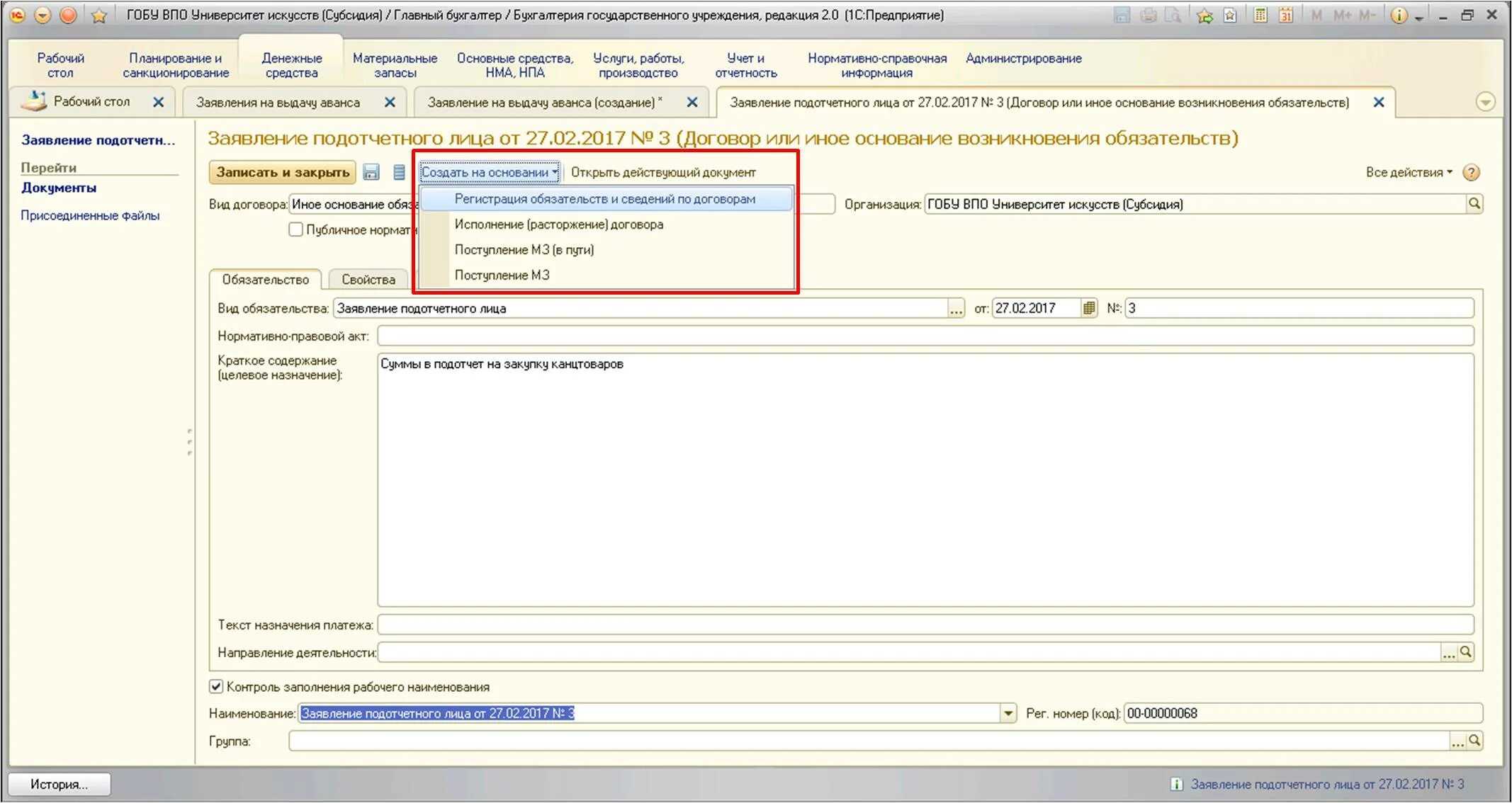Viewport: 1512px width, 803px height.
Task: Select Исполнение (расторжение) договора menu item
Action: (606, 224)
